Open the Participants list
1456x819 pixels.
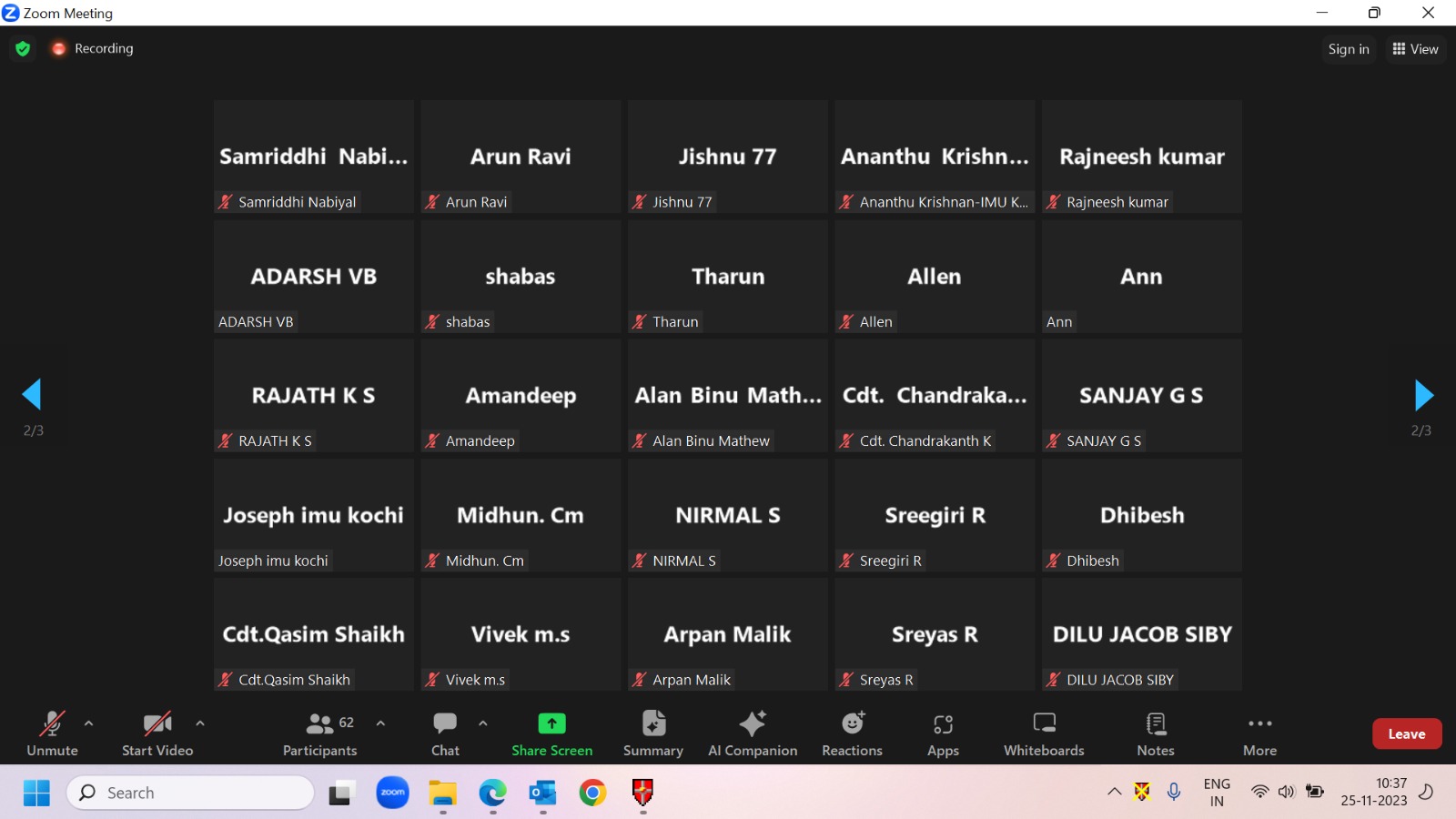point(320,733)
